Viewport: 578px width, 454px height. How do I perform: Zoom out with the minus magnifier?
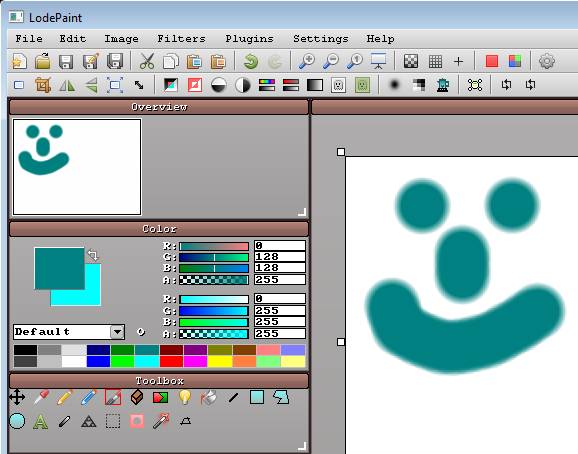click(x=331, y=62)
